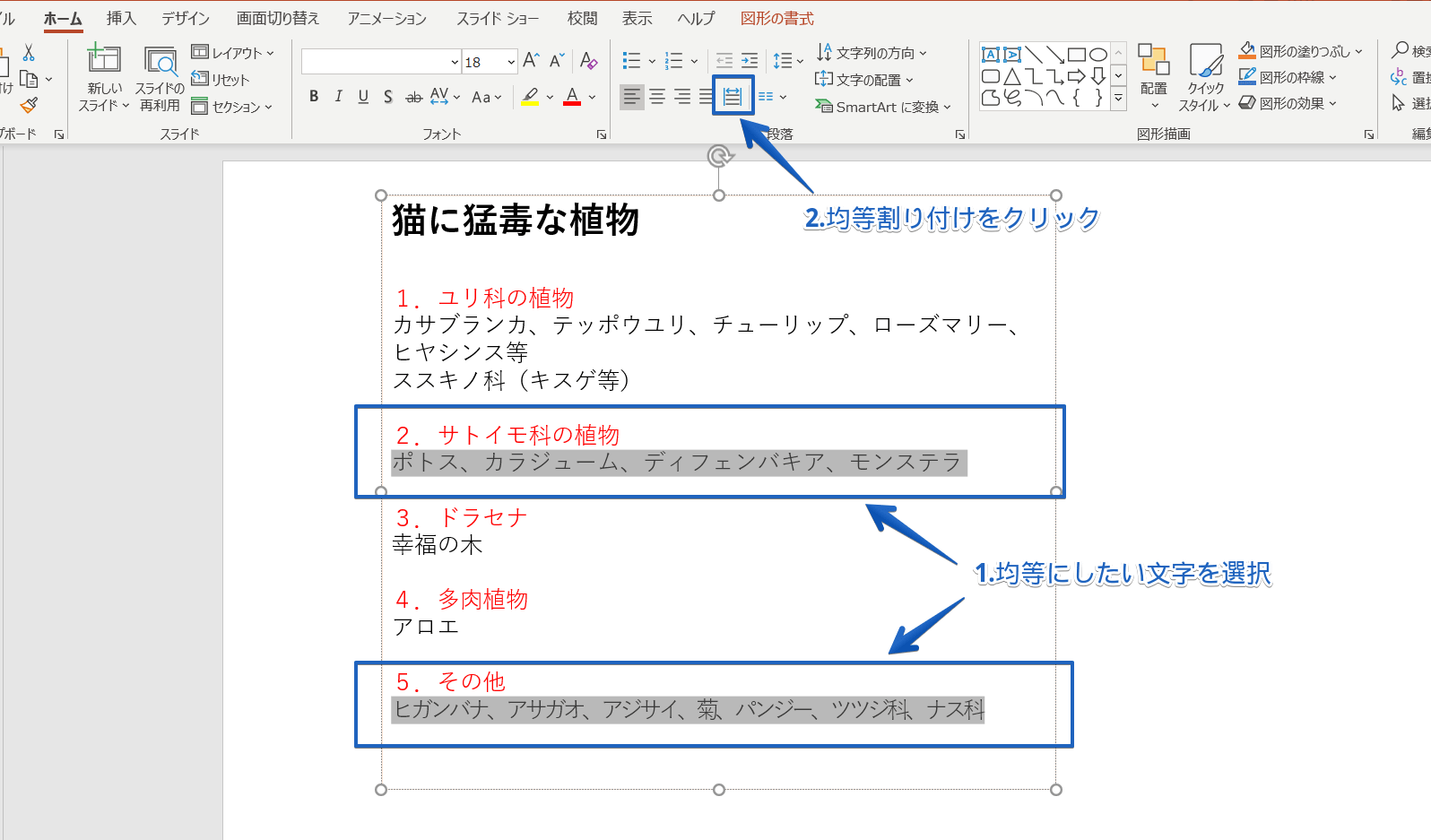Screen dimensions: 1431x840
Task: Toggle Underline formatting
Action: [x=363, y=97]
